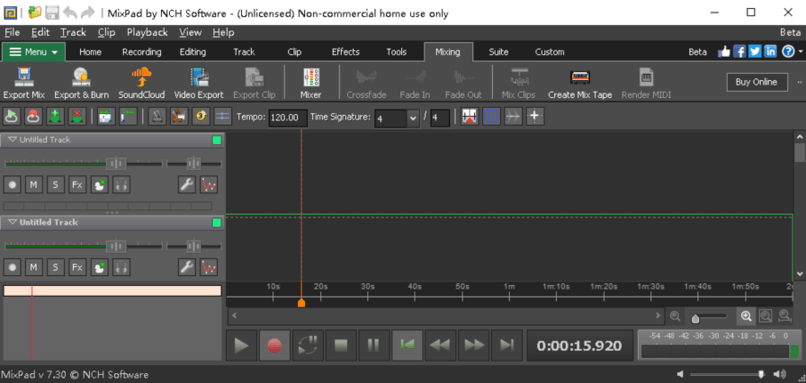
Task: Open Video Export tool
Action: (199, 83)
